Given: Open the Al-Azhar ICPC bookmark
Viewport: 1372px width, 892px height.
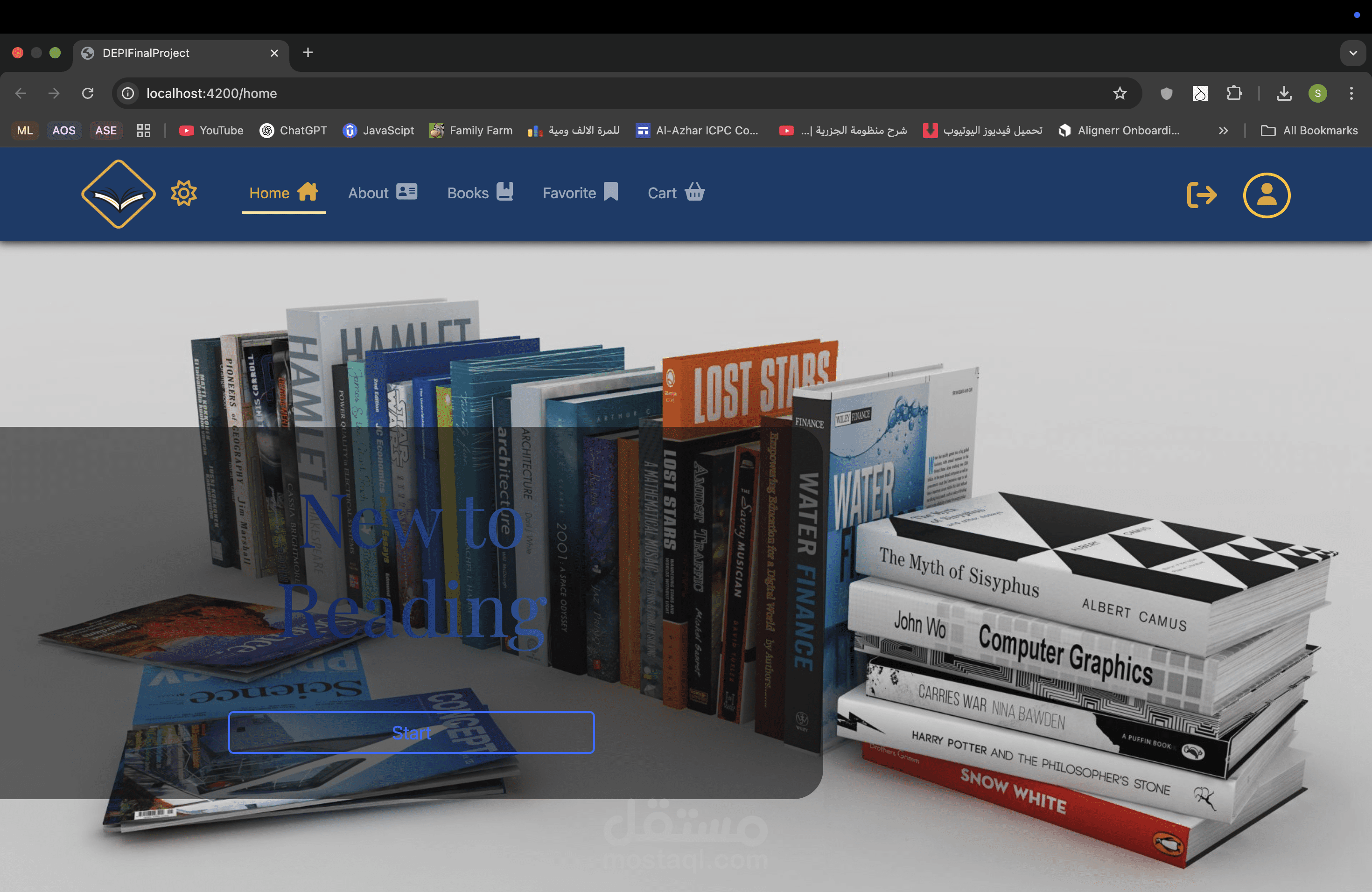Looking at the screenshot, I should [x=697, y=131].
